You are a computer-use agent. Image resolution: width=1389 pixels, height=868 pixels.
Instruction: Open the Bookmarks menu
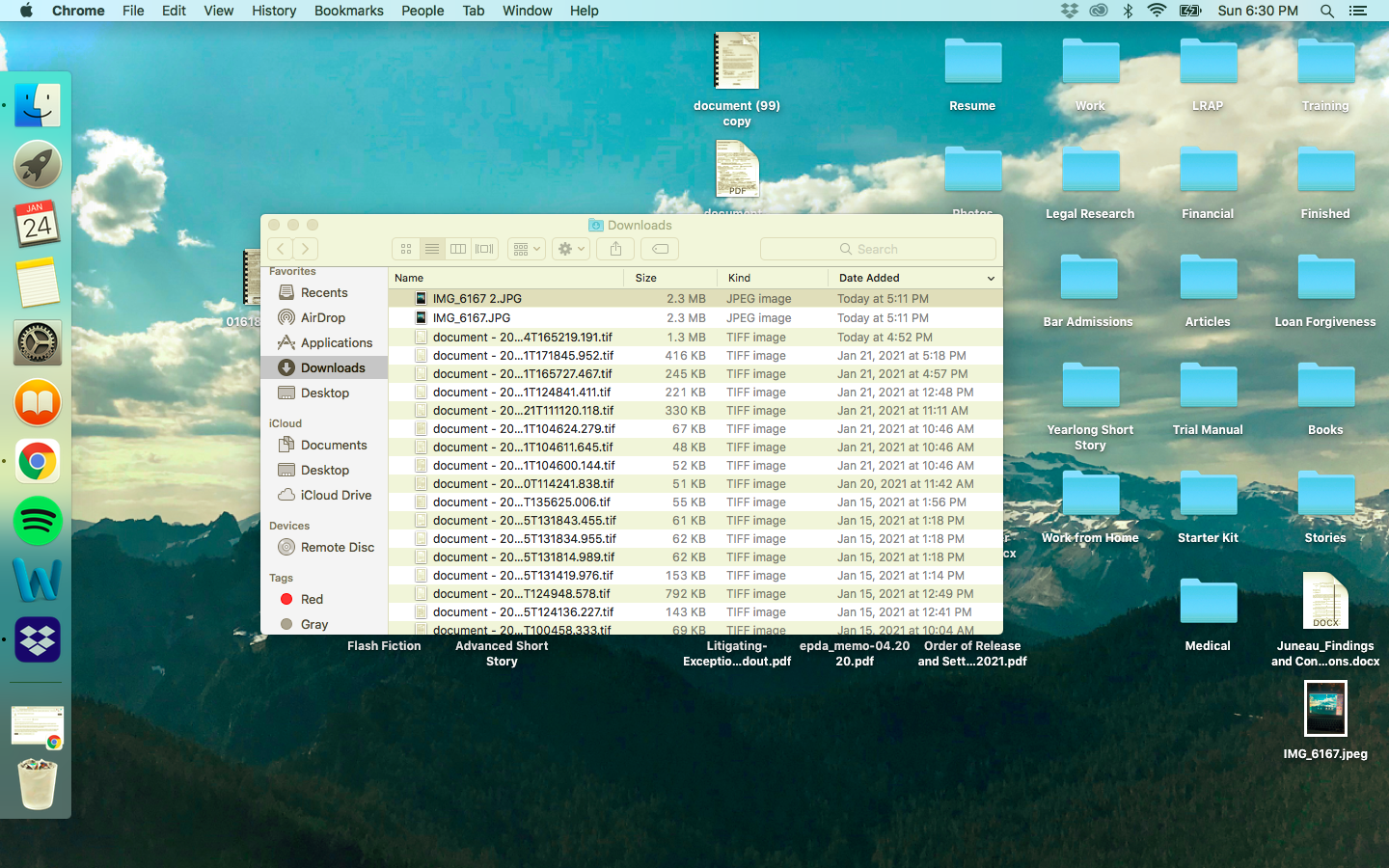[348, 11]
